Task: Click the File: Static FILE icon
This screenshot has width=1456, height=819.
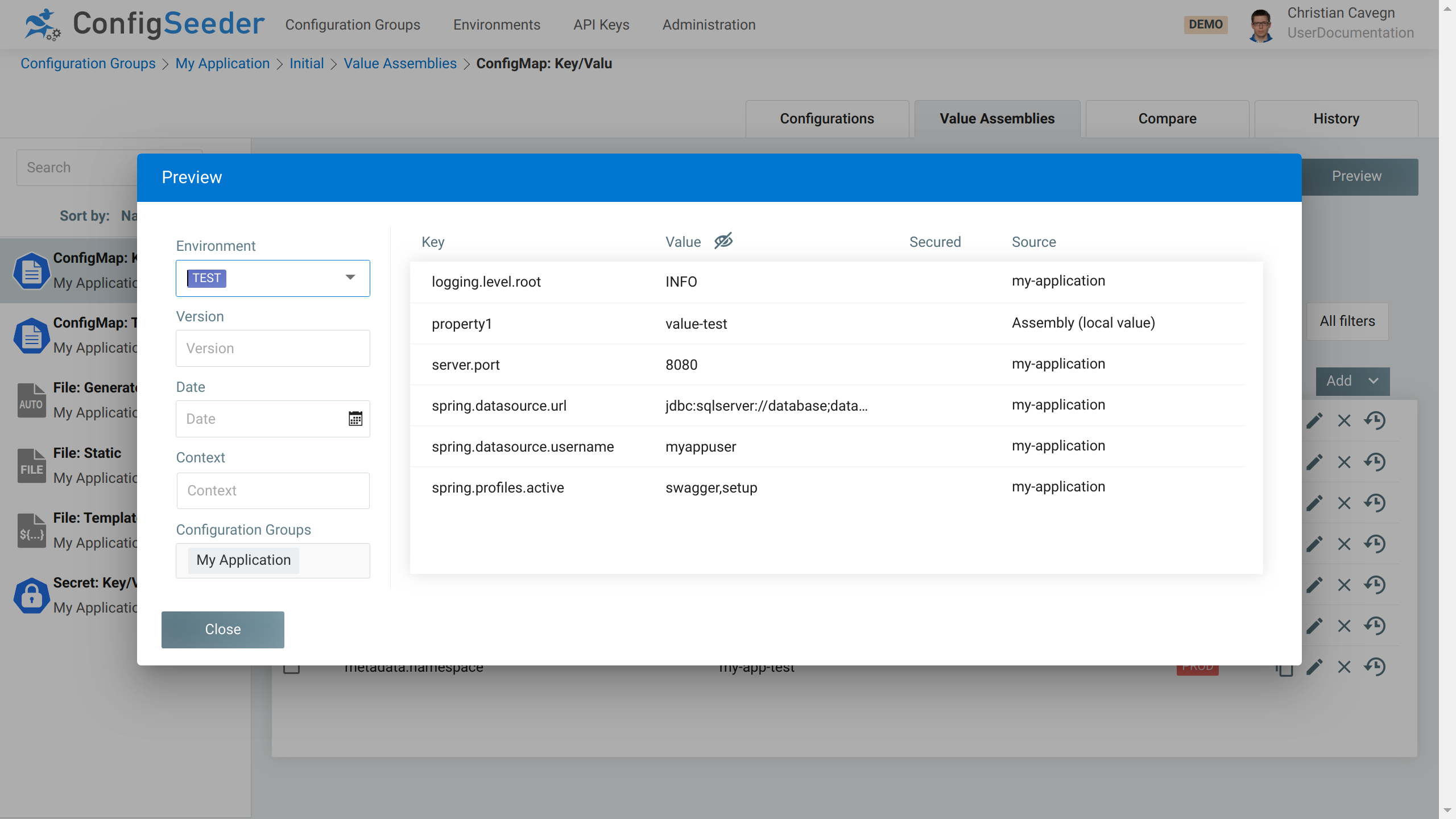Action: click(31, 465)
